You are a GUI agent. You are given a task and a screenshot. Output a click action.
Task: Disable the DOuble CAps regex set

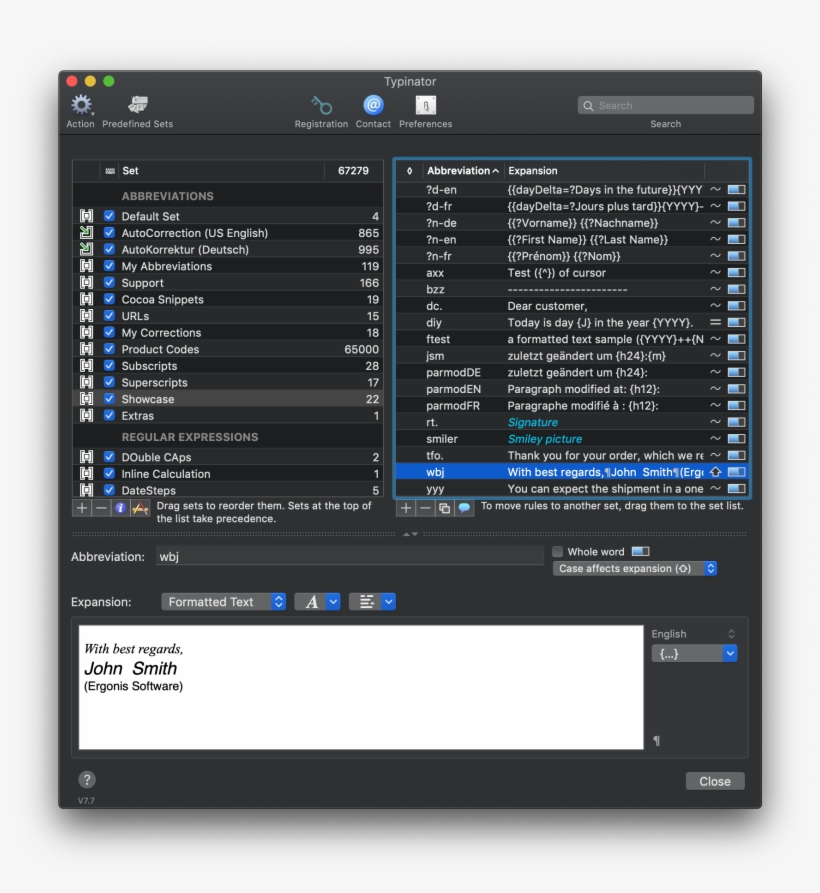[109, 457]
